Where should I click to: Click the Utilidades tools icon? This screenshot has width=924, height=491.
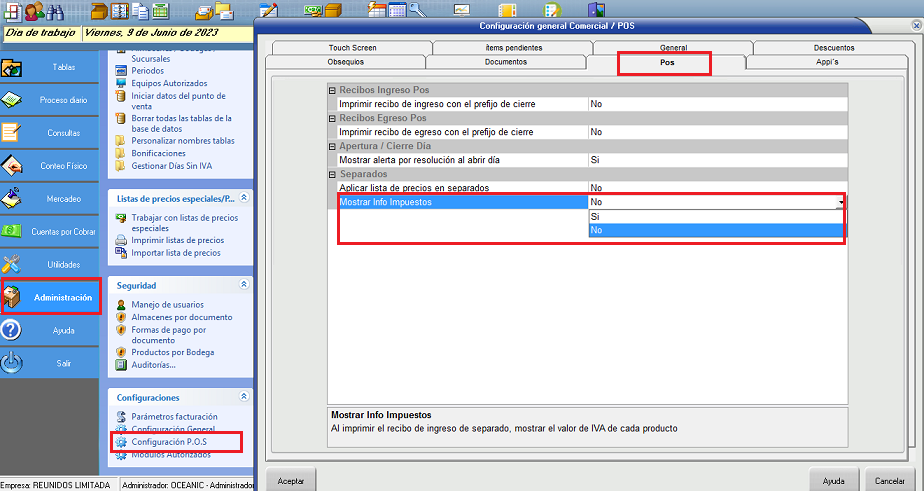pyautogui.click(x=12, y=264)
